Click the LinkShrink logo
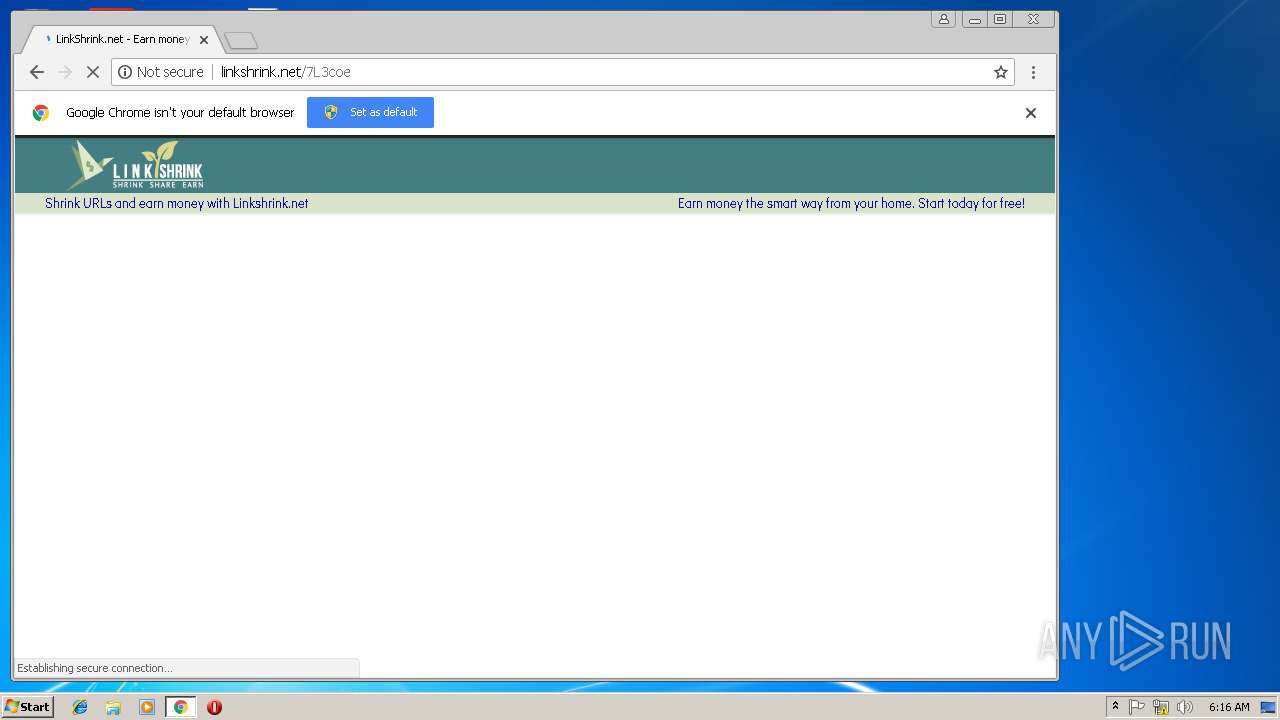1280x720 pixels. tap(135, 165)
